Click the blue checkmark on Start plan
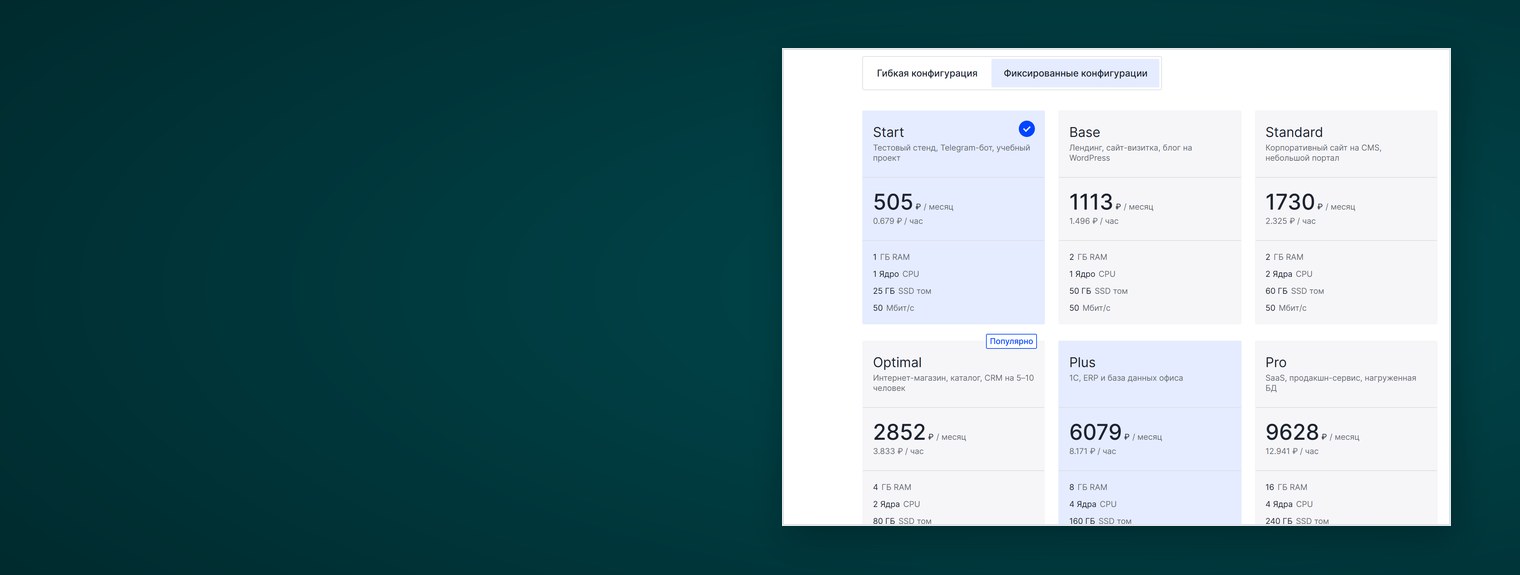This screenshot has height=575, width=1520. (1027, 129)
